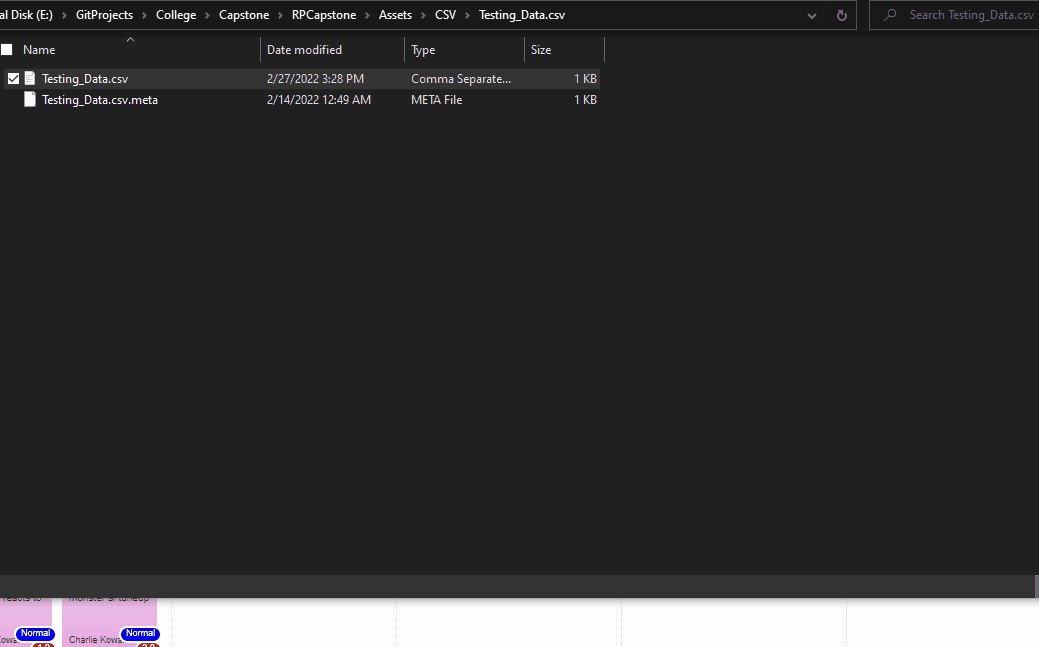Expand the chevron after Disk (E:) breadcrumb
1039x647 pixels.
click(64, 15)
